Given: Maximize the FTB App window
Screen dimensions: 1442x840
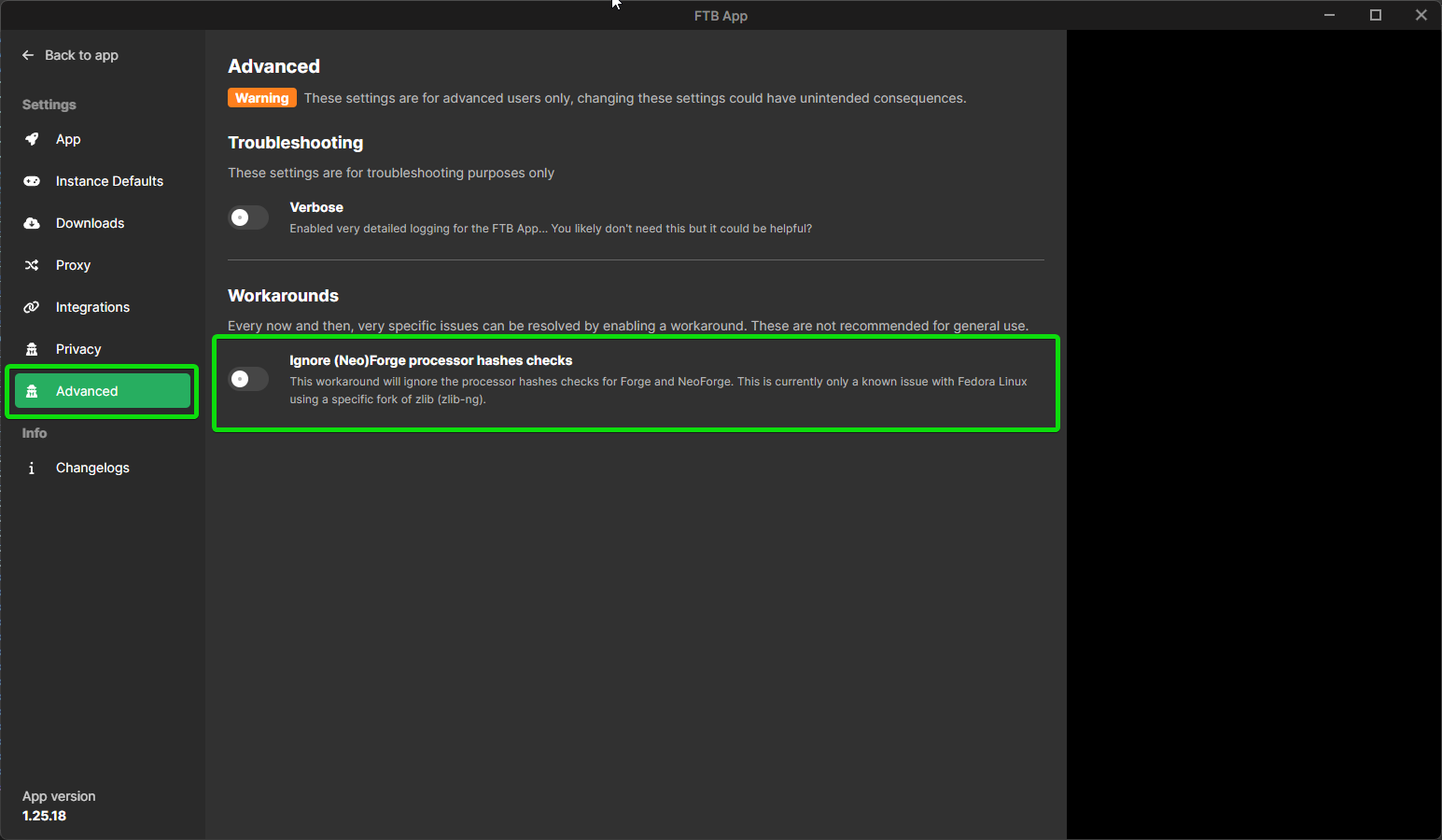Looking at the screenshot, I should (1376, 15).
